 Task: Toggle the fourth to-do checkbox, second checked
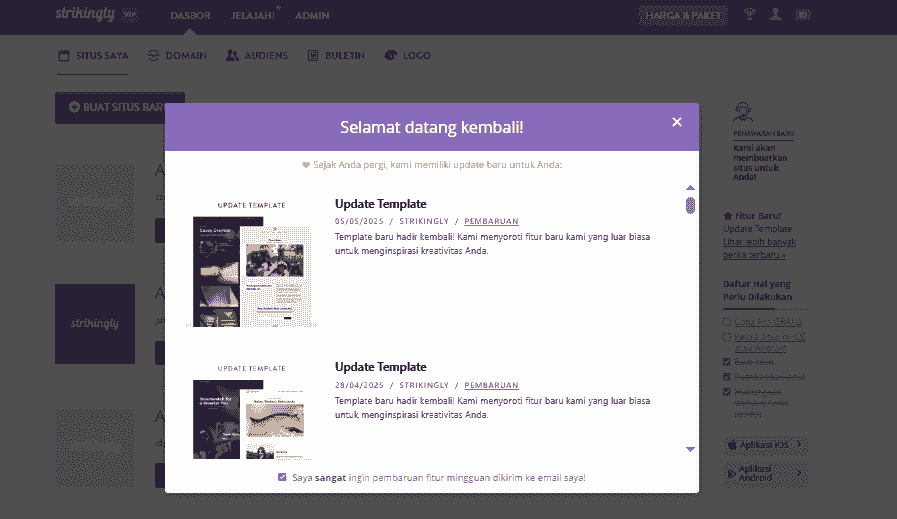pos(727,377)
